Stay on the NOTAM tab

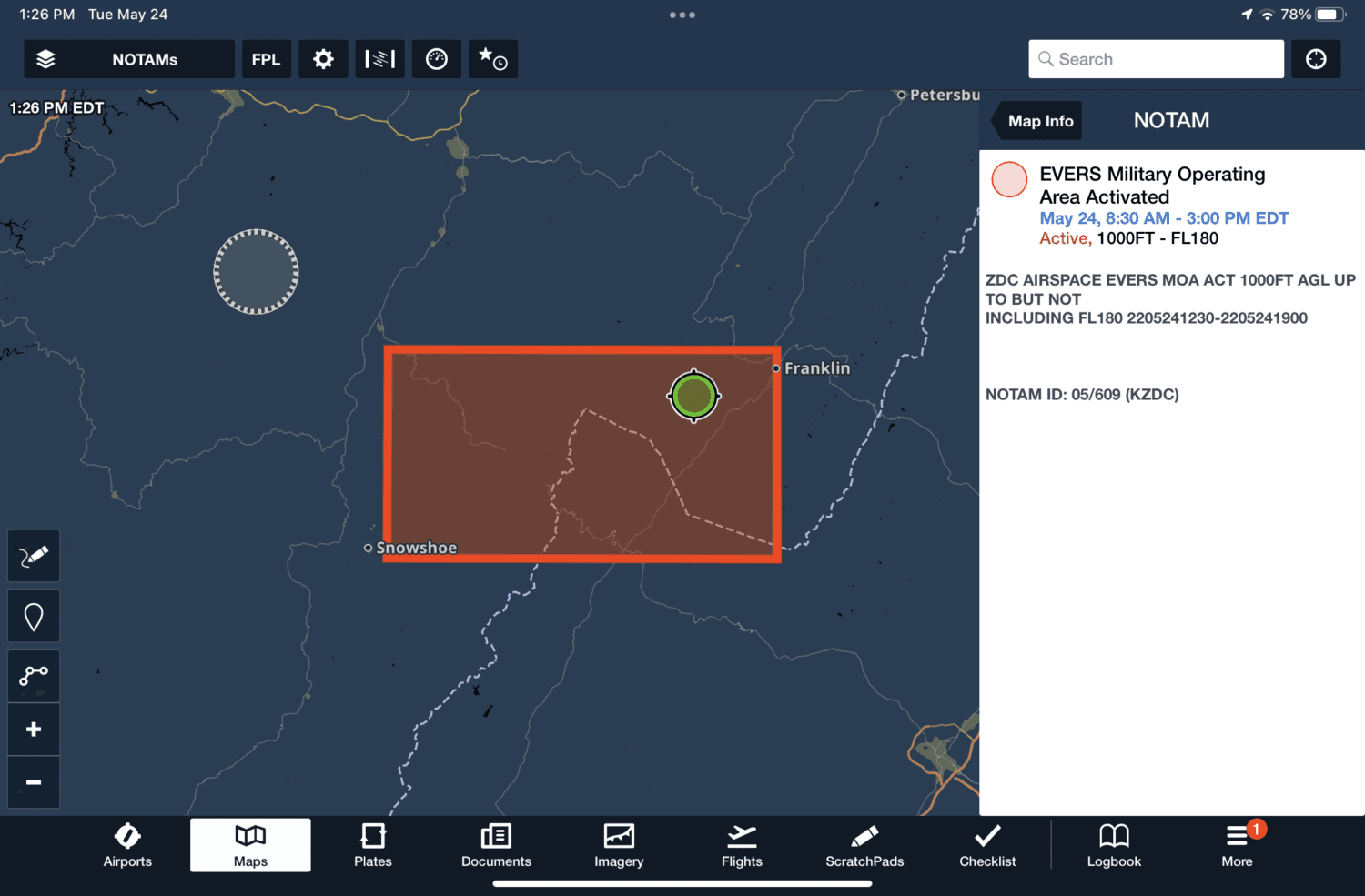[x=1171, y=120]
